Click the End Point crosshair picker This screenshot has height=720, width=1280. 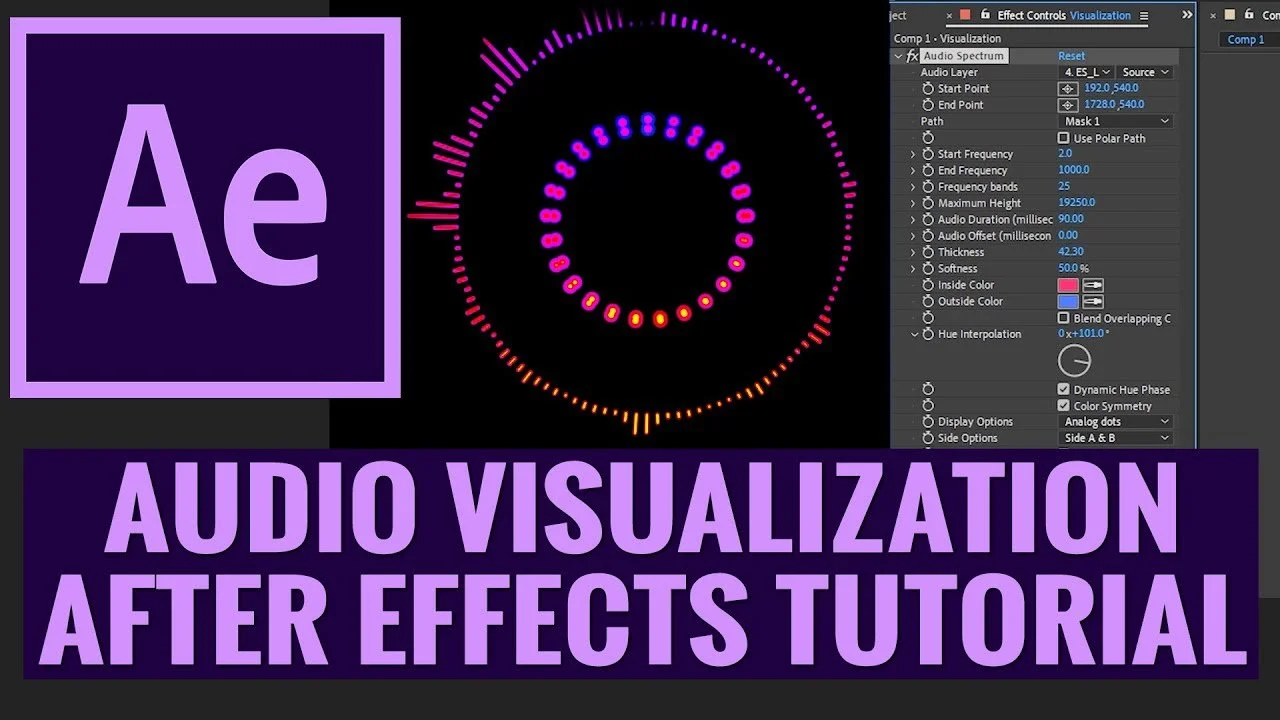tap(1068, 104)
